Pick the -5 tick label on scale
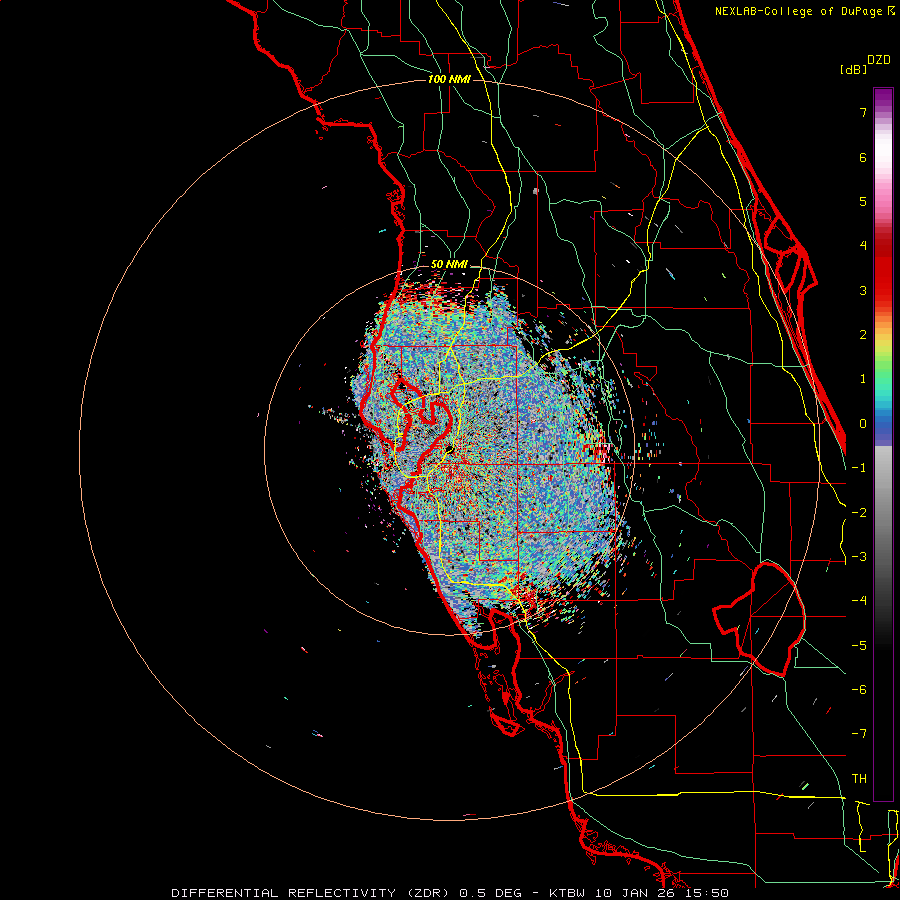 (859, 646)
